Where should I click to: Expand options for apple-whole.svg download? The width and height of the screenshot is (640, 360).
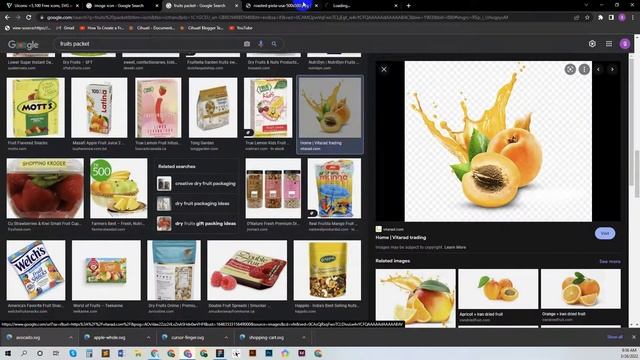point(148,338)
